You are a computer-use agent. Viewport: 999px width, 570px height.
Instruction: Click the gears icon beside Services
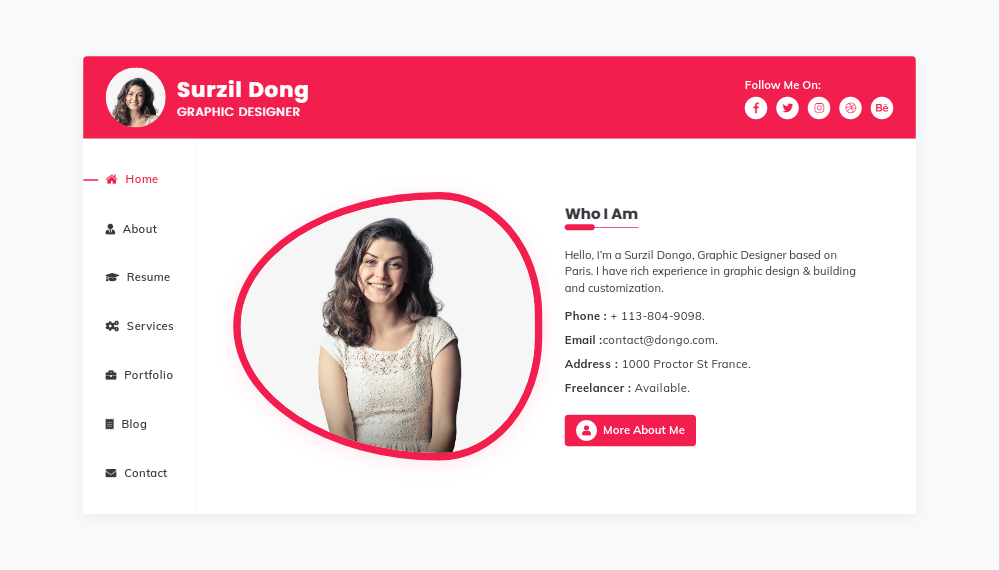tap(112, 326)
